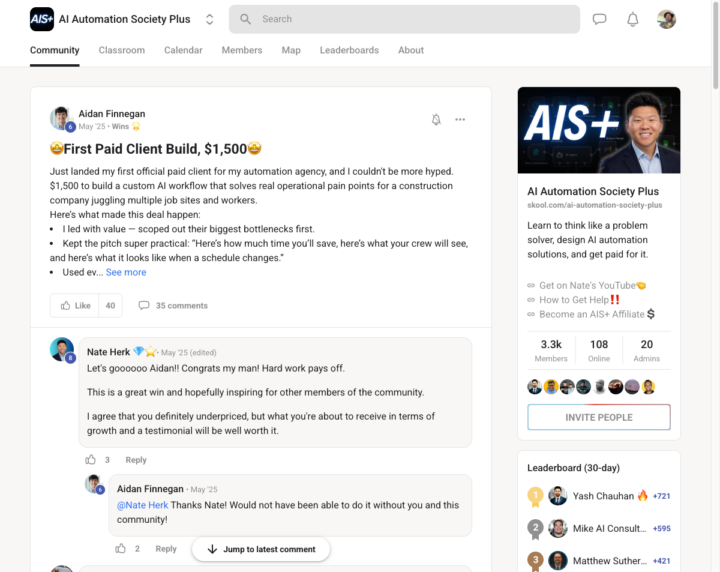Open the Leaderboards tab
The width and height of the screenshot is (720, 572).
pos(349,50)
